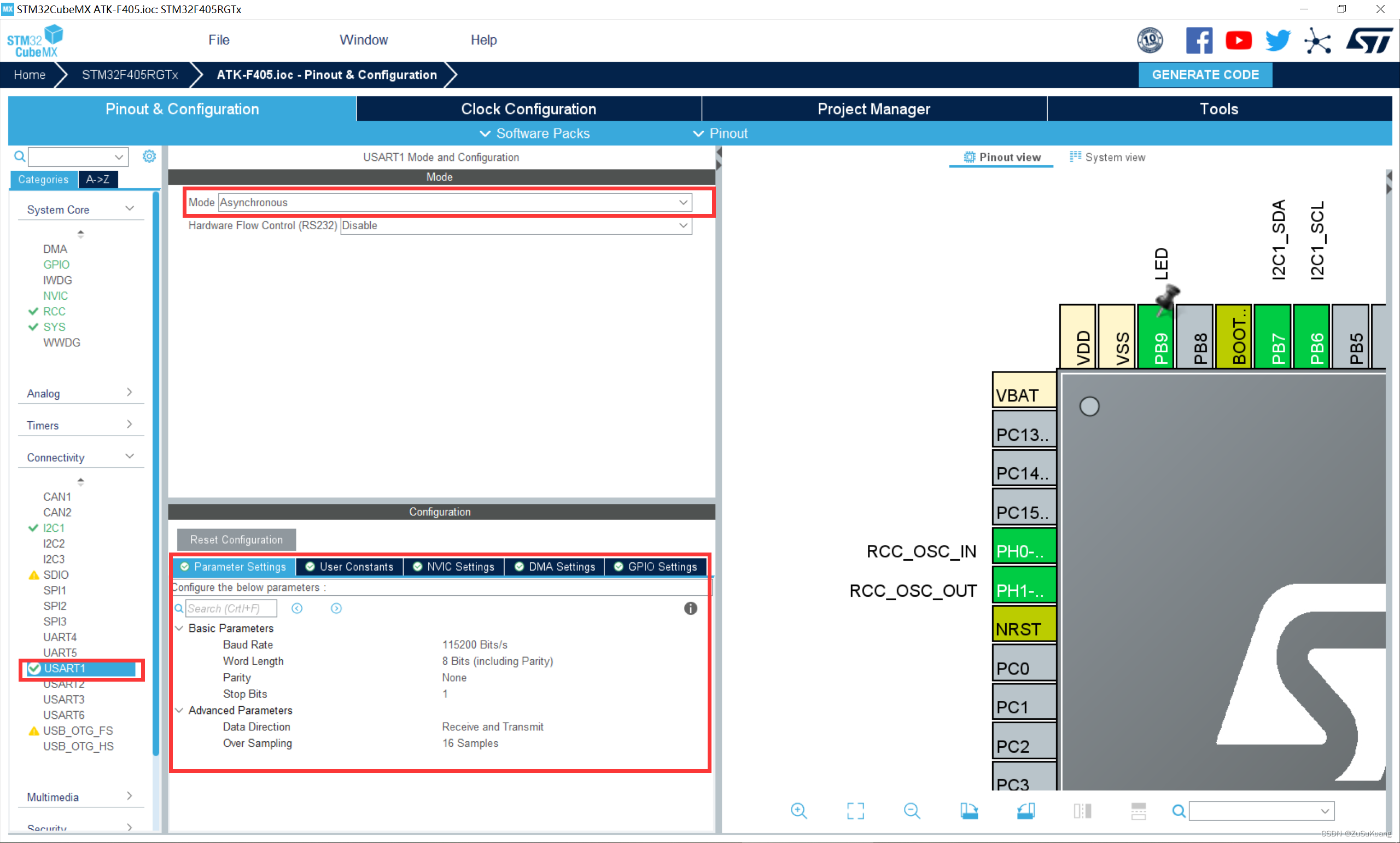Open the NVIC Settings tab
The height and width of the screenshot is (843, 1400).
click(453, 567)
